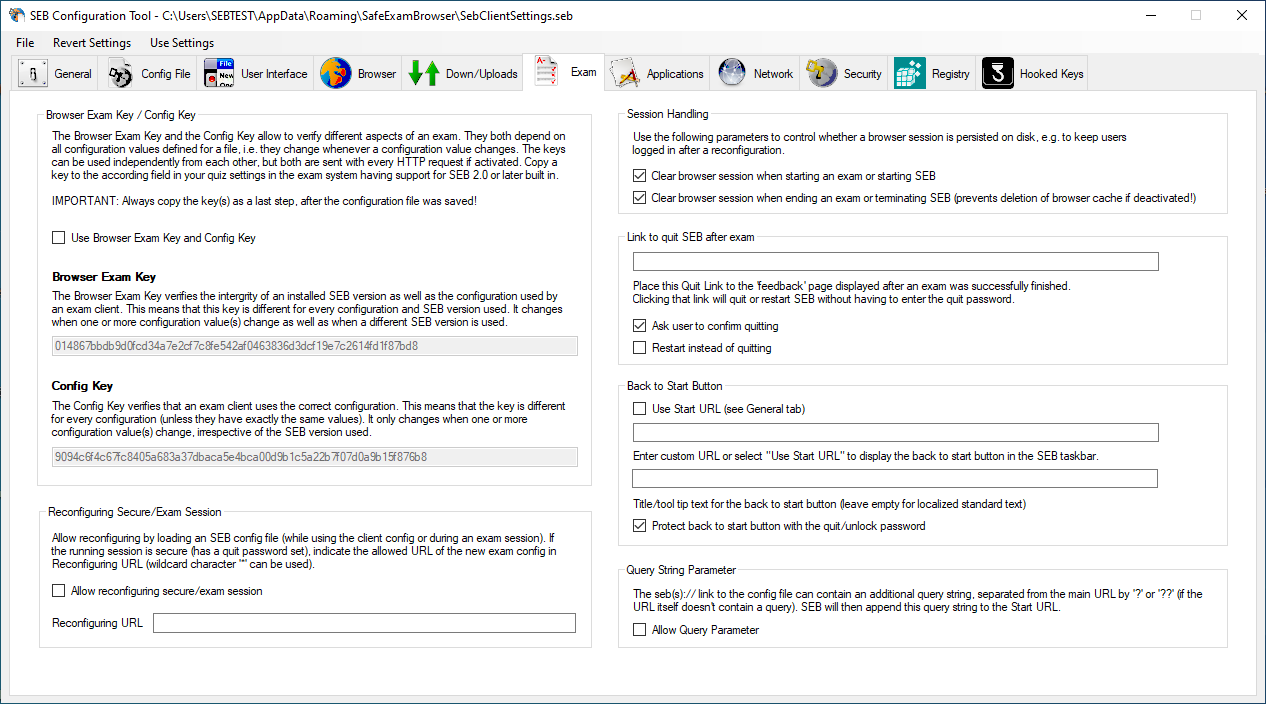Open Hooked Keys via the key icon
Screen dimensions: 1266x704
[996, 72]
